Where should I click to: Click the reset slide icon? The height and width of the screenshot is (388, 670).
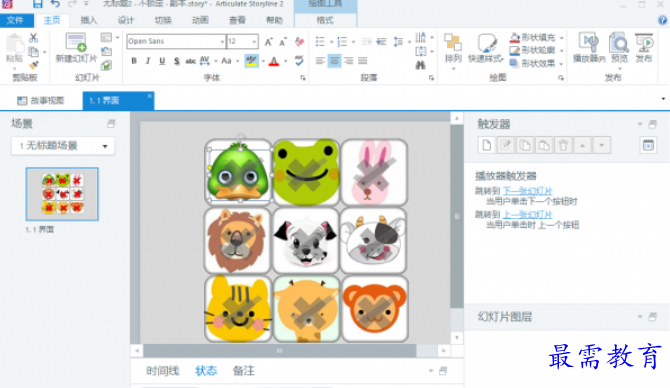click(x=106, y=52)
